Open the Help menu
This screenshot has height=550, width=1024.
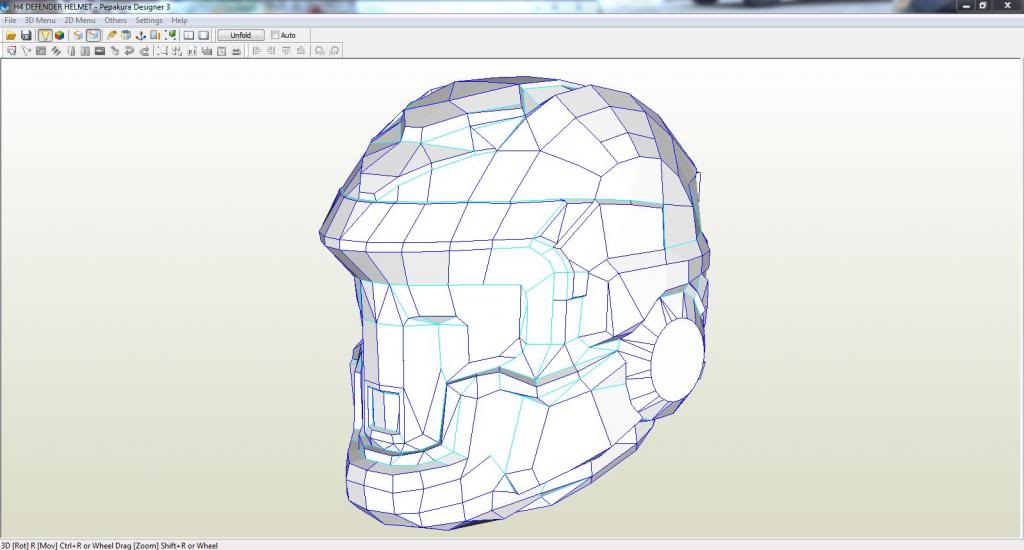coord(179,20)
